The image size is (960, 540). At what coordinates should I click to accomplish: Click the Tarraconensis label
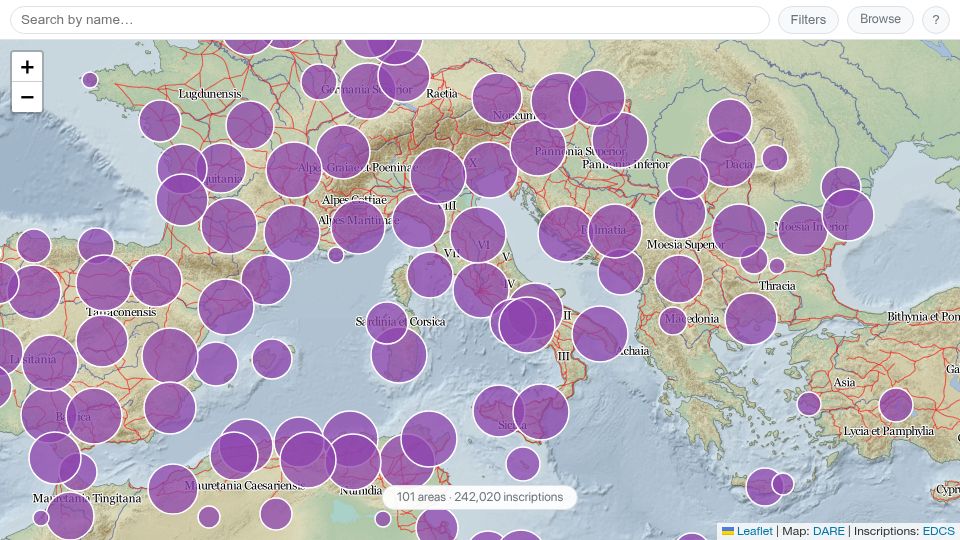121,312
